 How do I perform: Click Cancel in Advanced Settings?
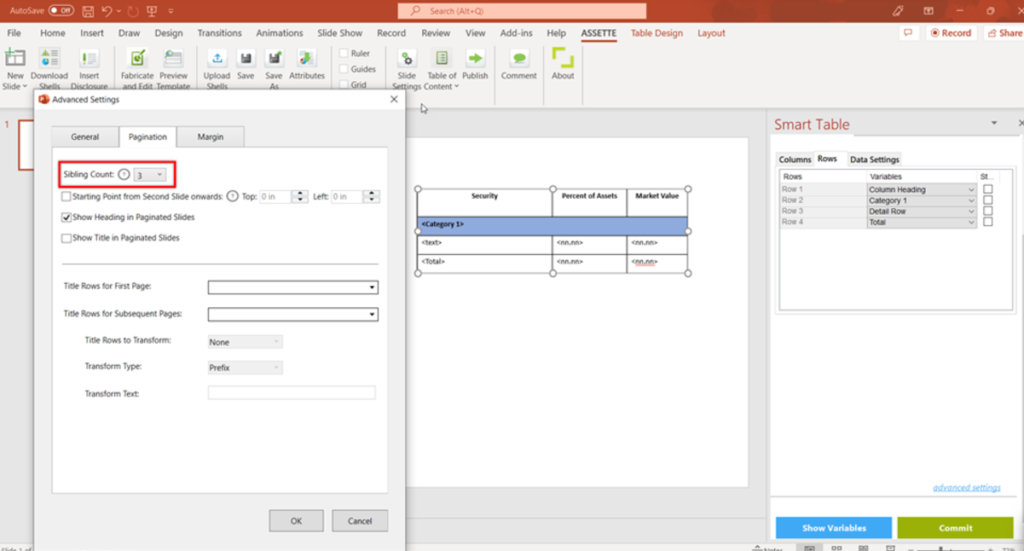359,521
